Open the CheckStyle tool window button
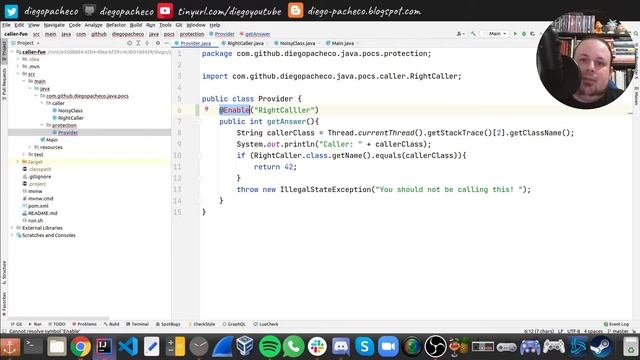The height and width of the screenshot is (360, 640). pos(202,324)
